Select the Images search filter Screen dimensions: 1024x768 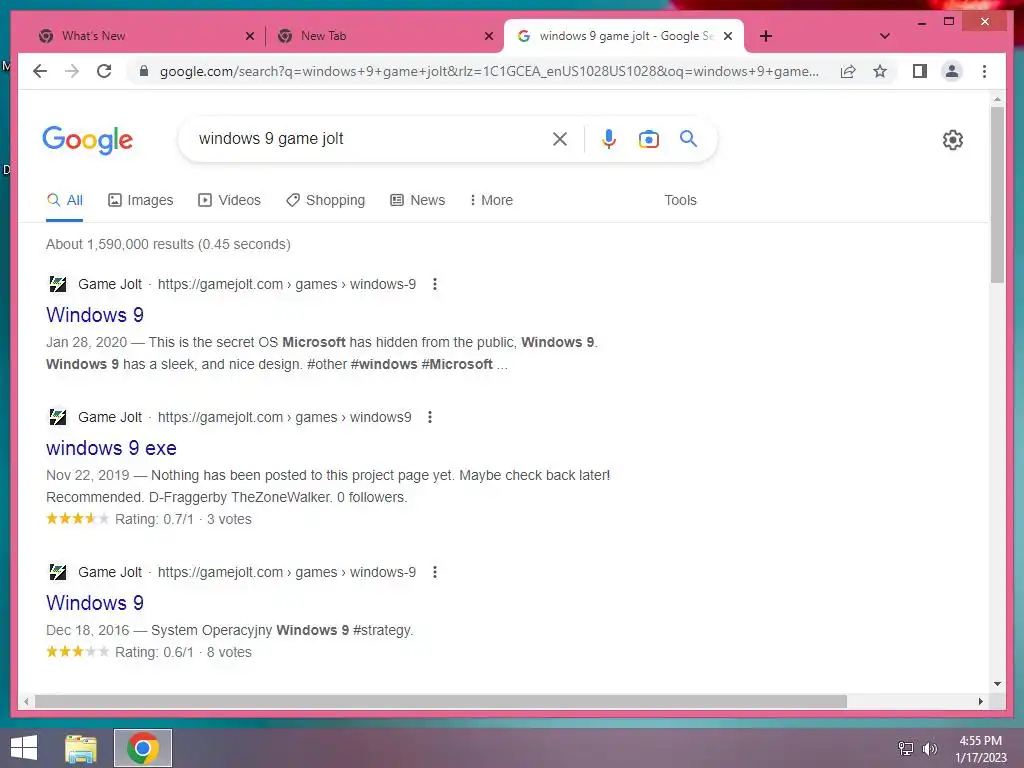pyautogui.click(x=140, y=200)
